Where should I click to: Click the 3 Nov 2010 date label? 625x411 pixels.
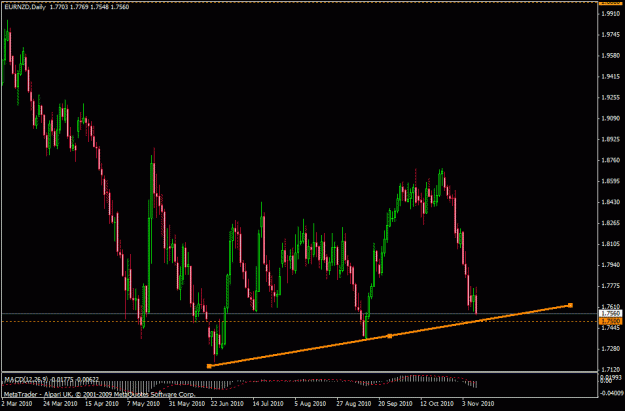click(x=478, y=403)
